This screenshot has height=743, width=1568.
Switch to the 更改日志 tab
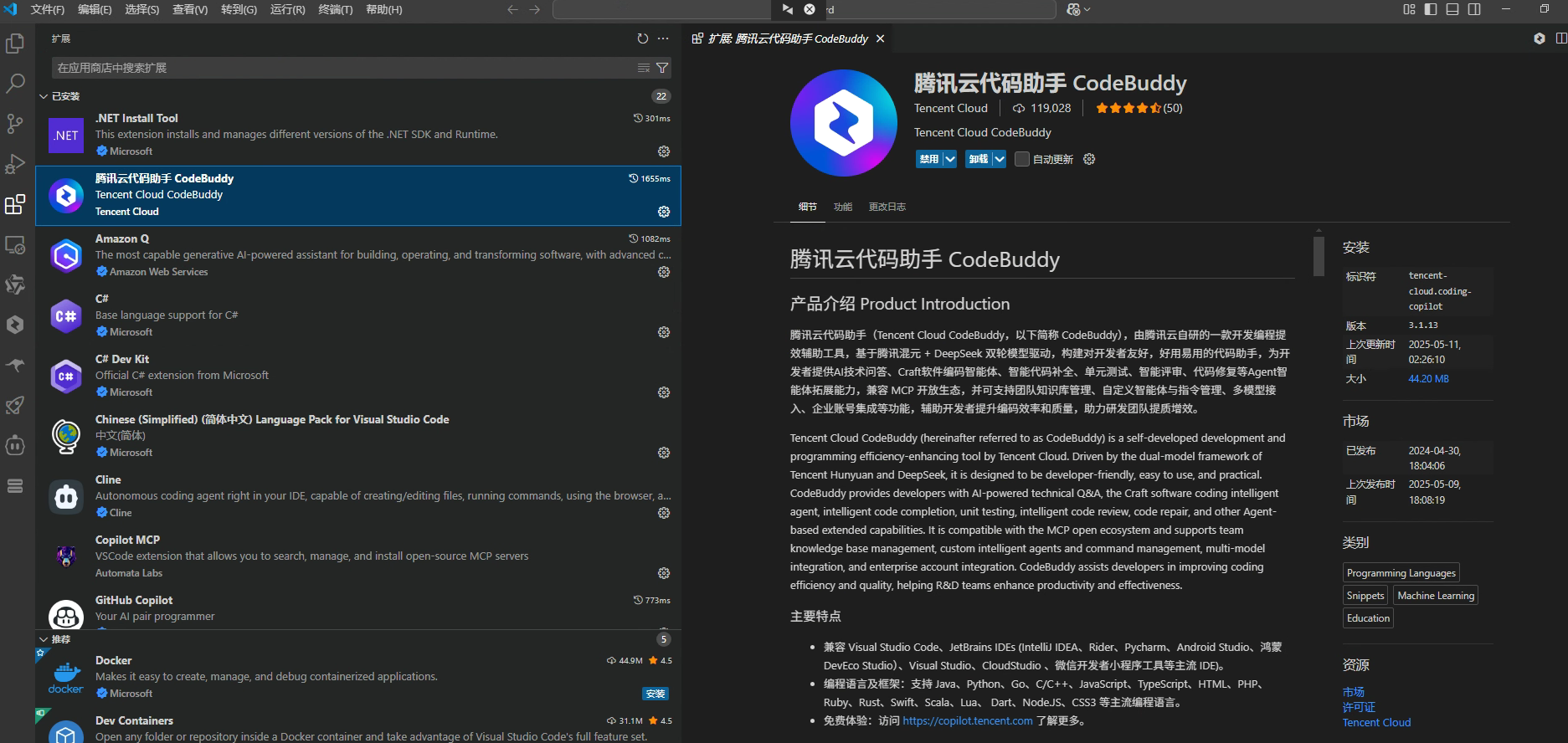(x=887, y=207)
